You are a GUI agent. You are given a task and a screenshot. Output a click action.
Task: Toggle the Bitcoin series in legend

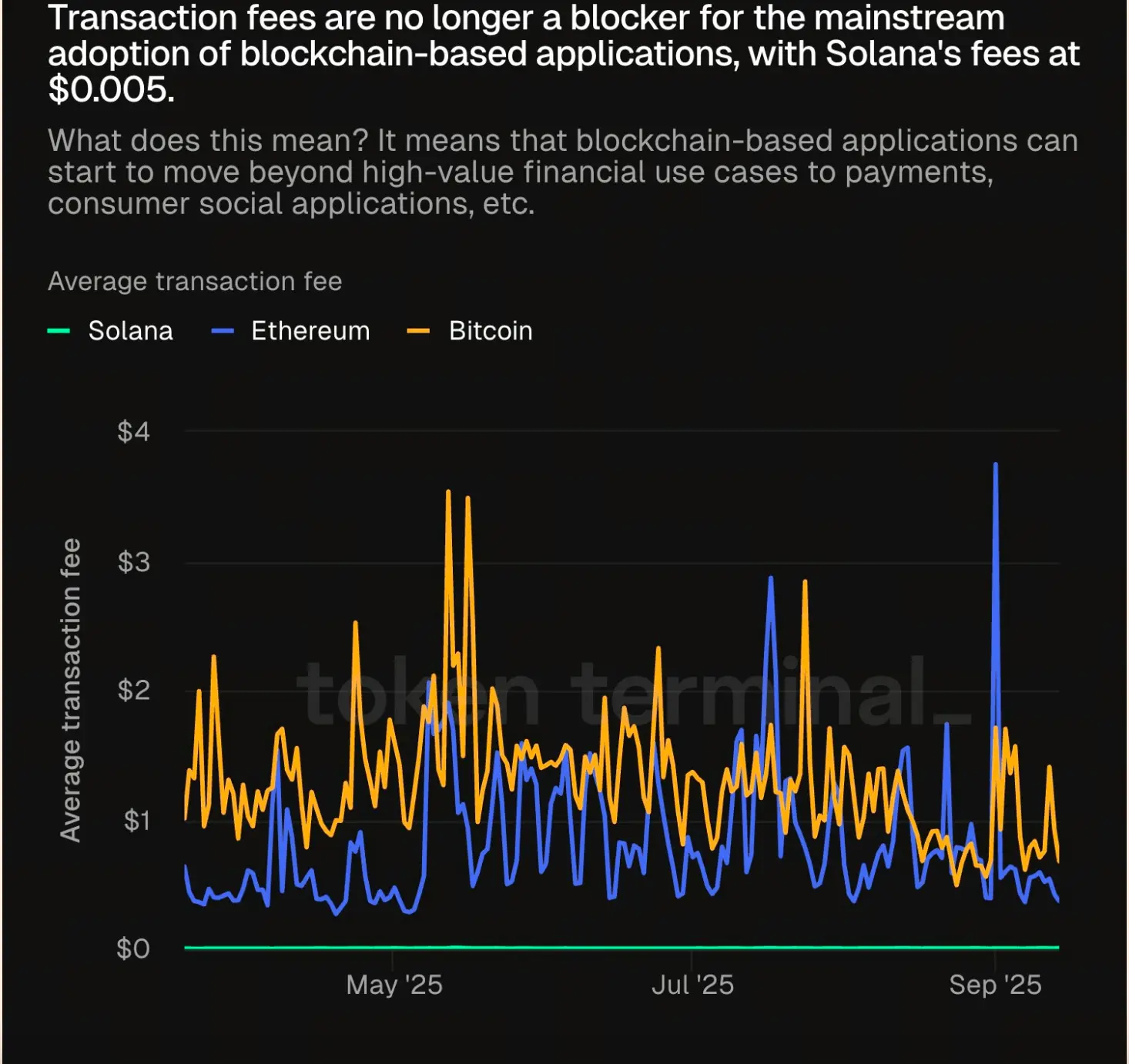pos(470,331)
